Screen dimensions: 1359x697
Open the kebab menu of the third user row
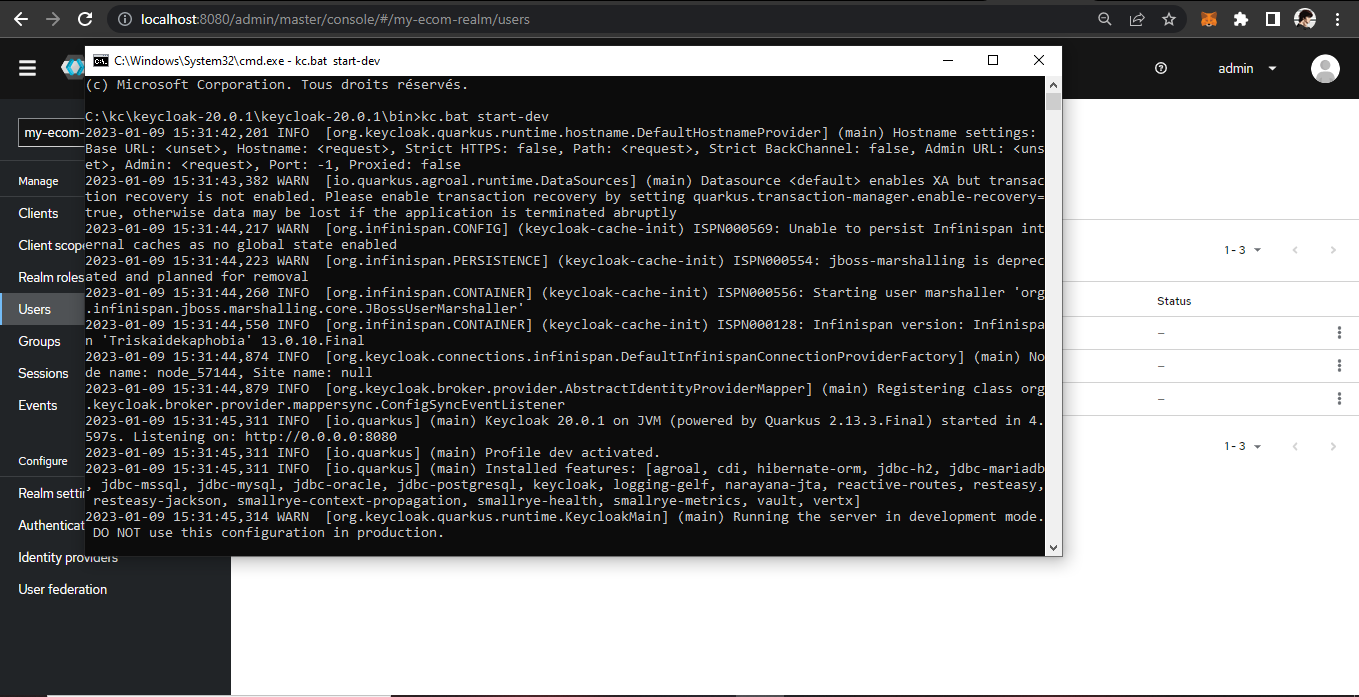click(1339, 398)
